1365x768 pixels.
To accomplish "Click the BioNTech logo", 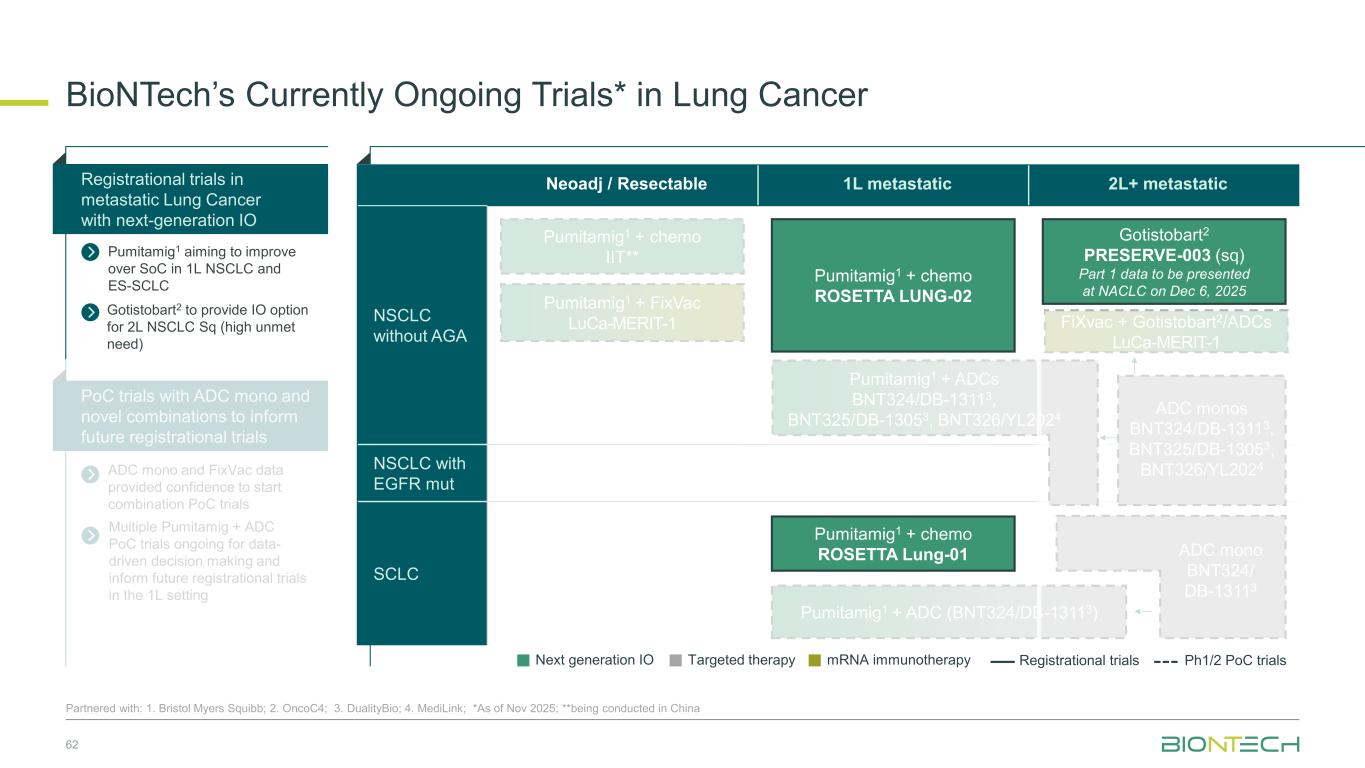I will point(1230,744).
